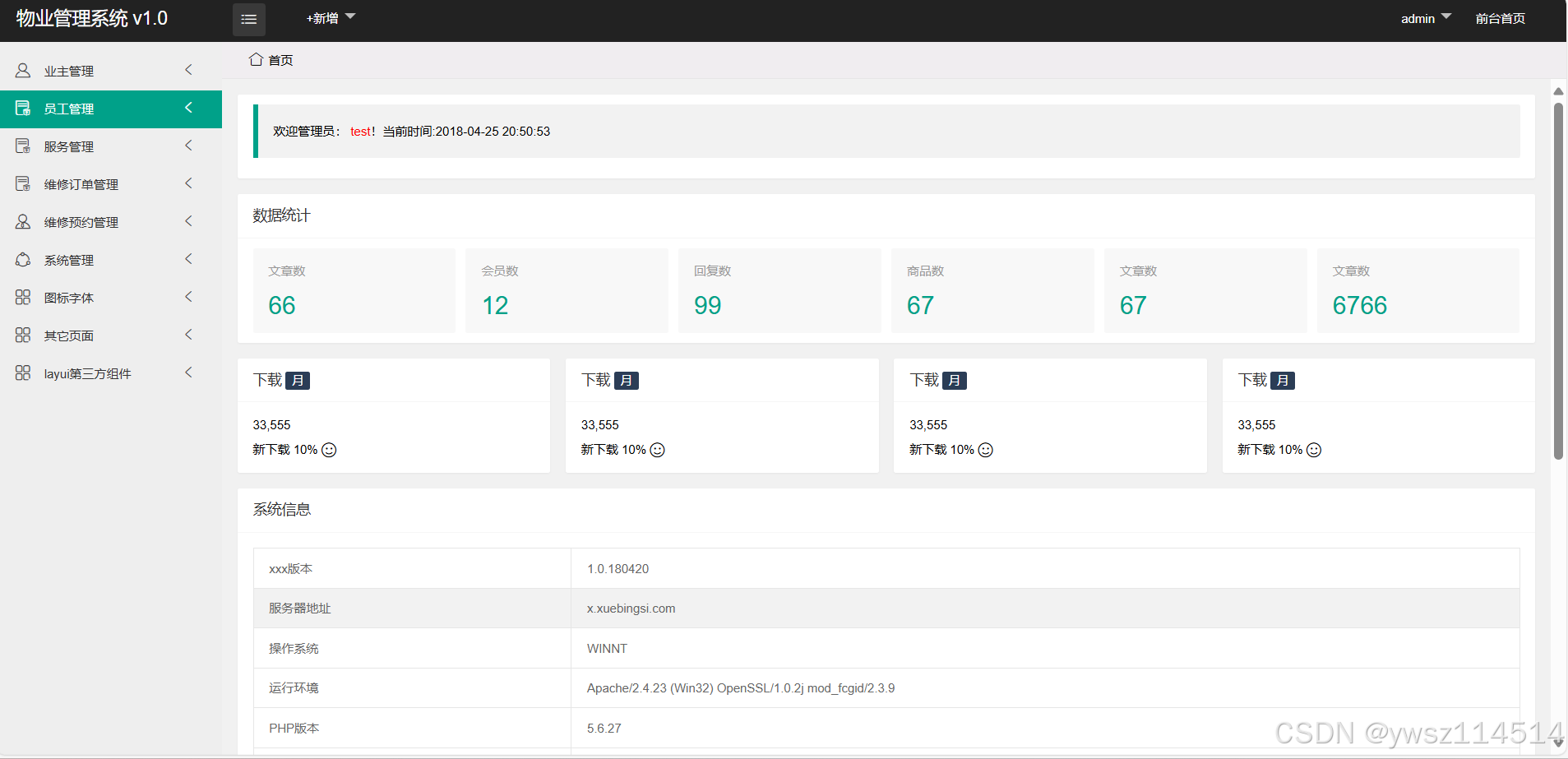This screenshot has width=1568, height=759.
Task: Click the third 下载 card's 月 badge
Action: click(955, 381)
